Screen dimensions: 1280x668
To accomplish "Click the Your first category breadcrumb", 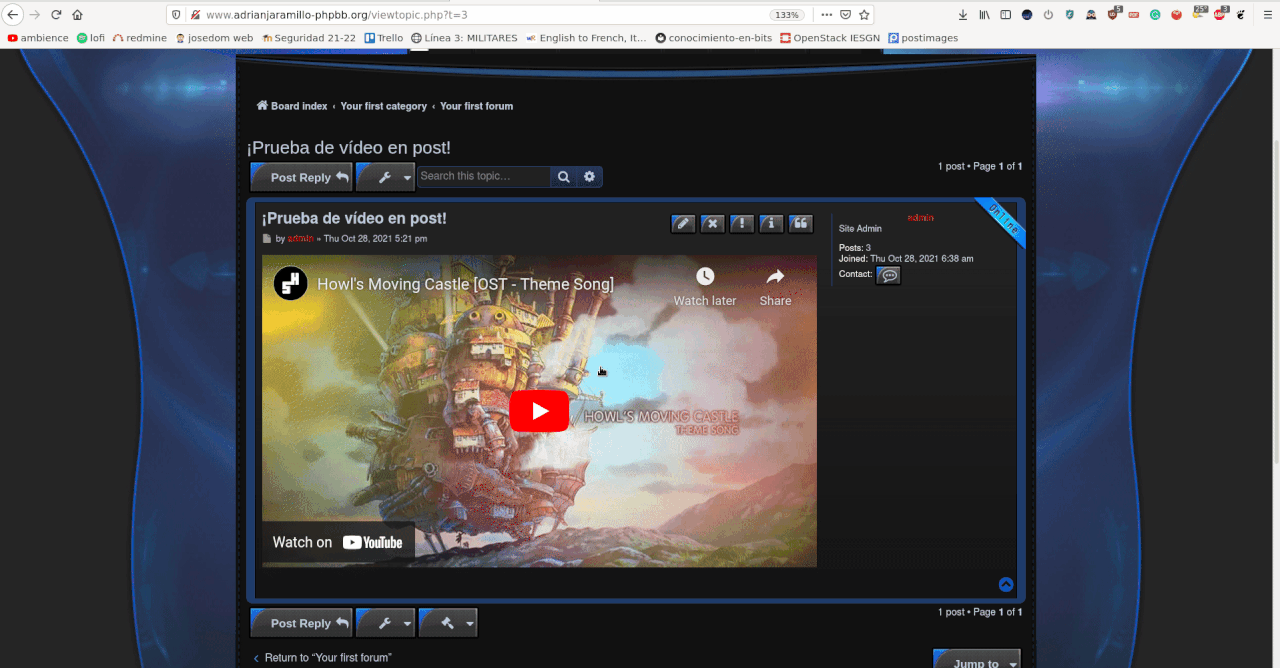I will (x=383, y=106).
